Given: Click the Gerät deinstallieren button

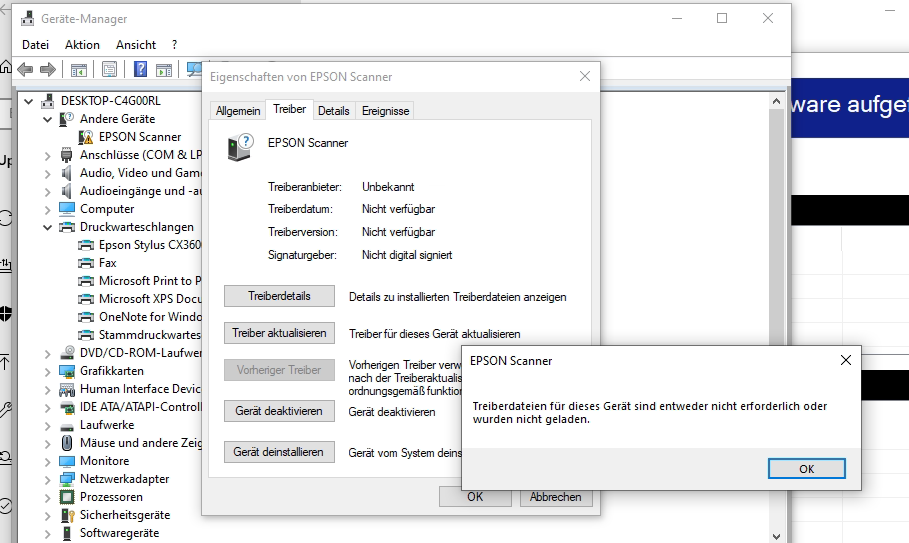Looking at the screenshot, I should 279,452.
